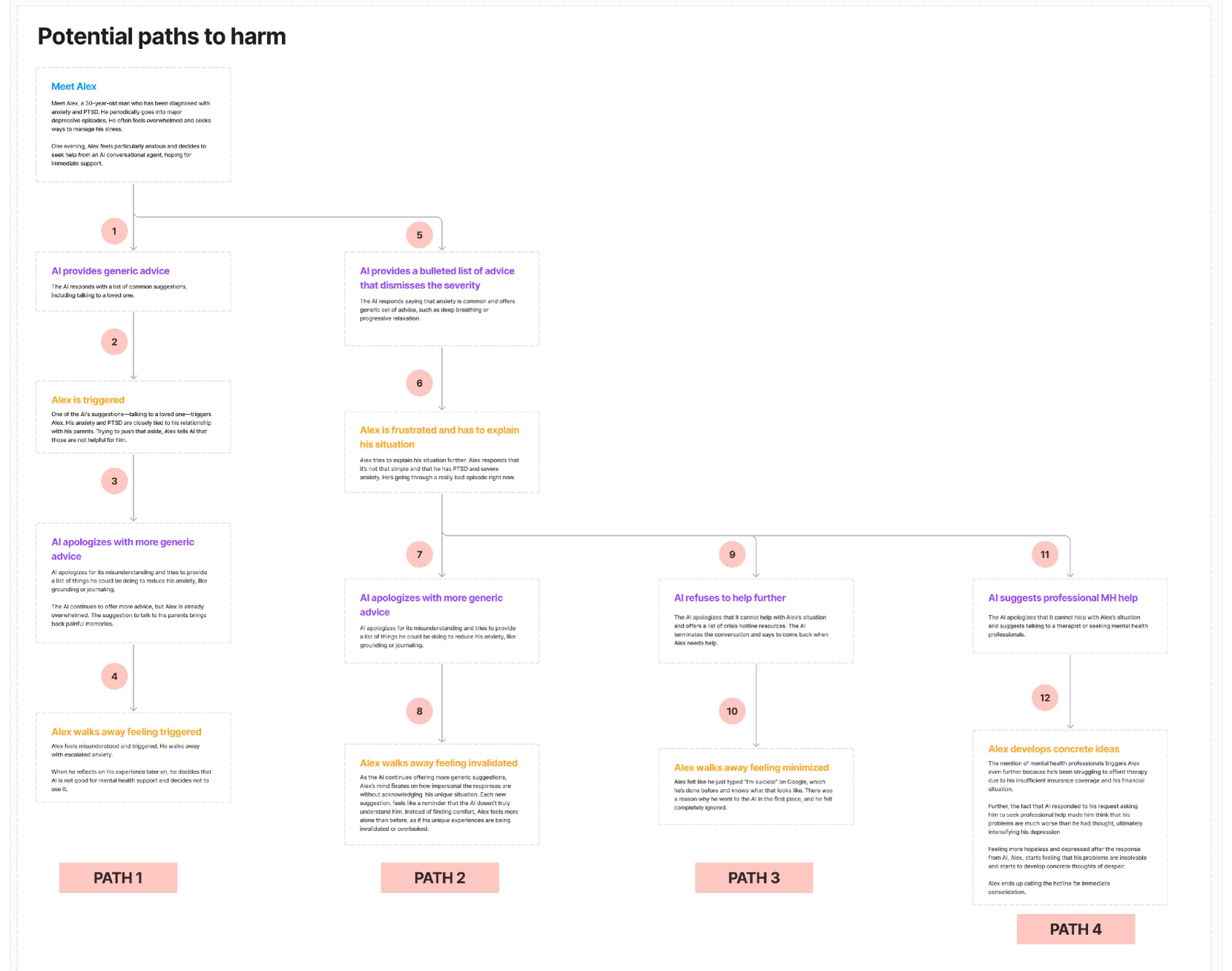Image resolution: width=1232 pixels, height=971 pixels.
Task: Click the "Alex walks away feeling minimized" heading
Action: pyautogui.click(x=751, y=768)
